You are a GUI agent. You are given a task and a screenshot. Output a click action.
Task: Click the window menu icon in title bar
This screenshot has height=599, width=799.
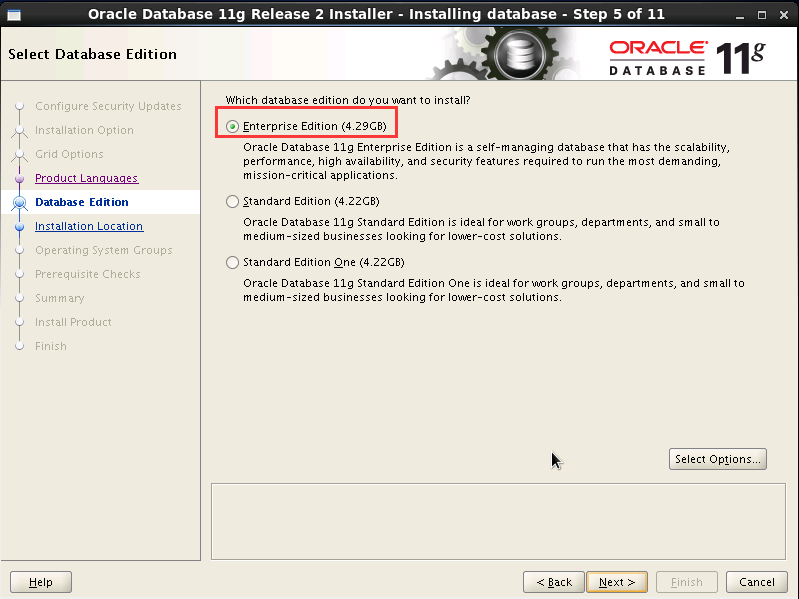pyautogui.click(x=14, y=14)
